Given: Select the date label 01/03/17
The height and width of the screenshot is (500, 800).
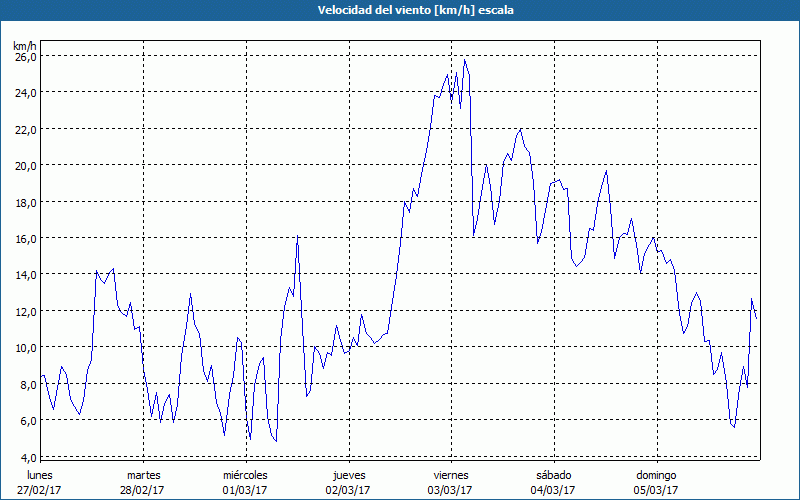Looking at the screenshot, I should point(245,490).
